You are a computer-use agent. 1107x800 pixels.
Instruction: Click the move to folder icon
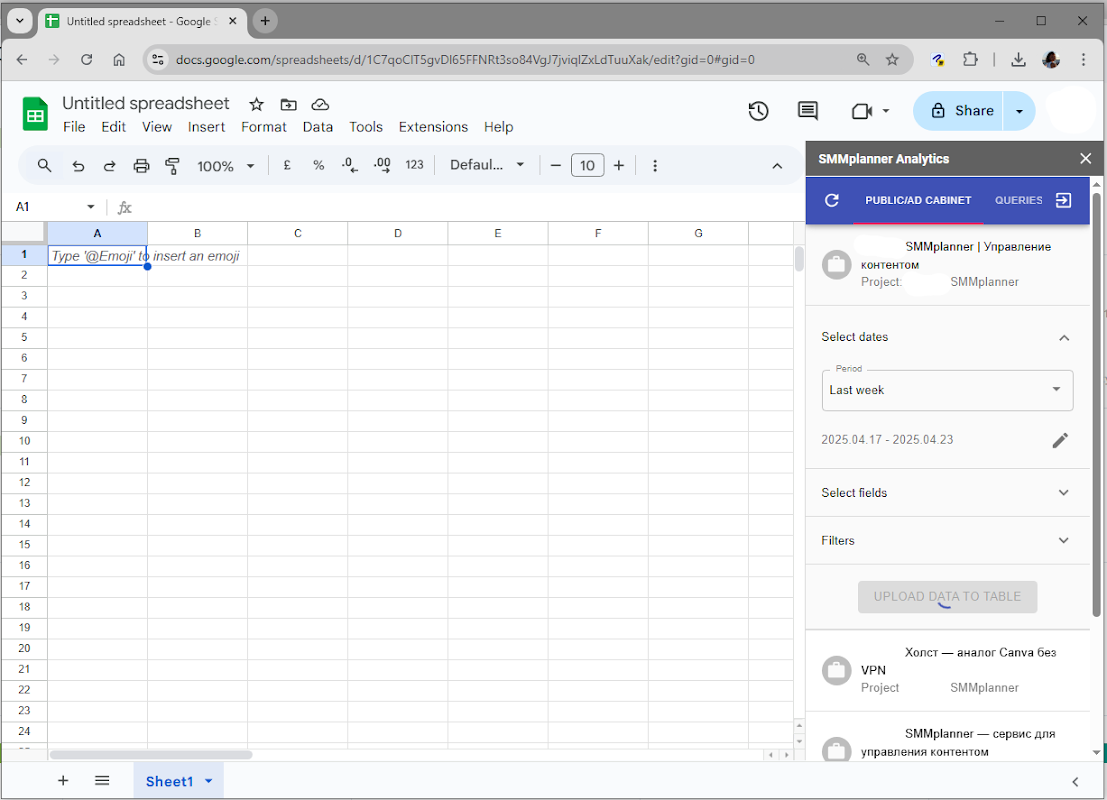[288, 105]
